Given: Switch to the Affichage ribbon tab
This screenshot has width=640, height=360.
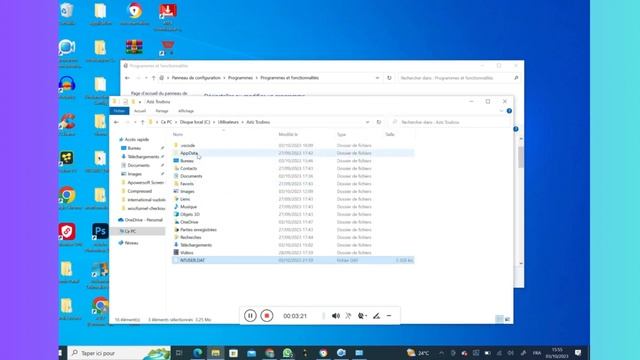Looking at the screenshot, I should (x=186, y=111).
